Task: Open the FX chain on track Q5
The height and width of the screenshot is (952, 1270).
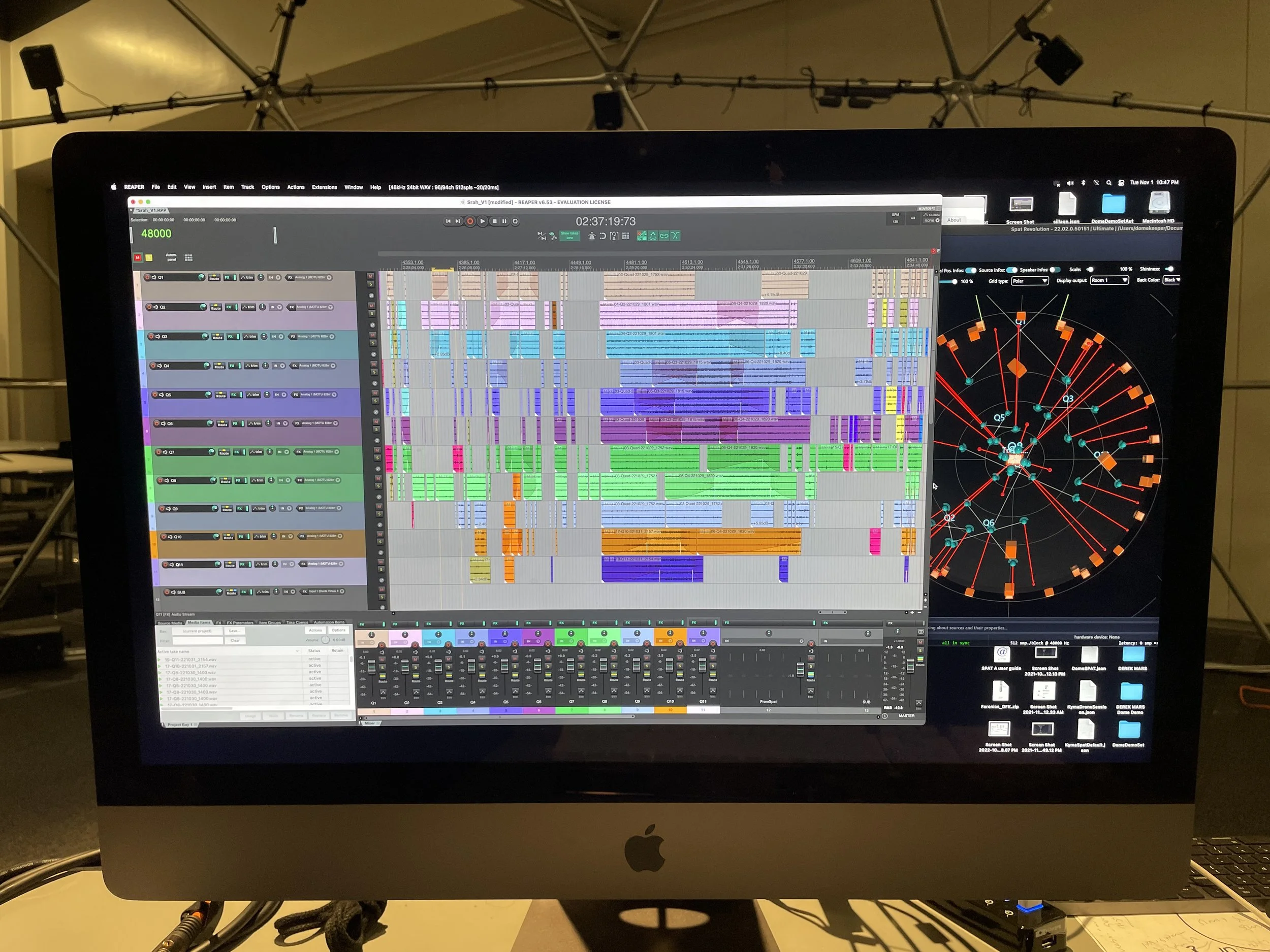Action: (234, 395)
